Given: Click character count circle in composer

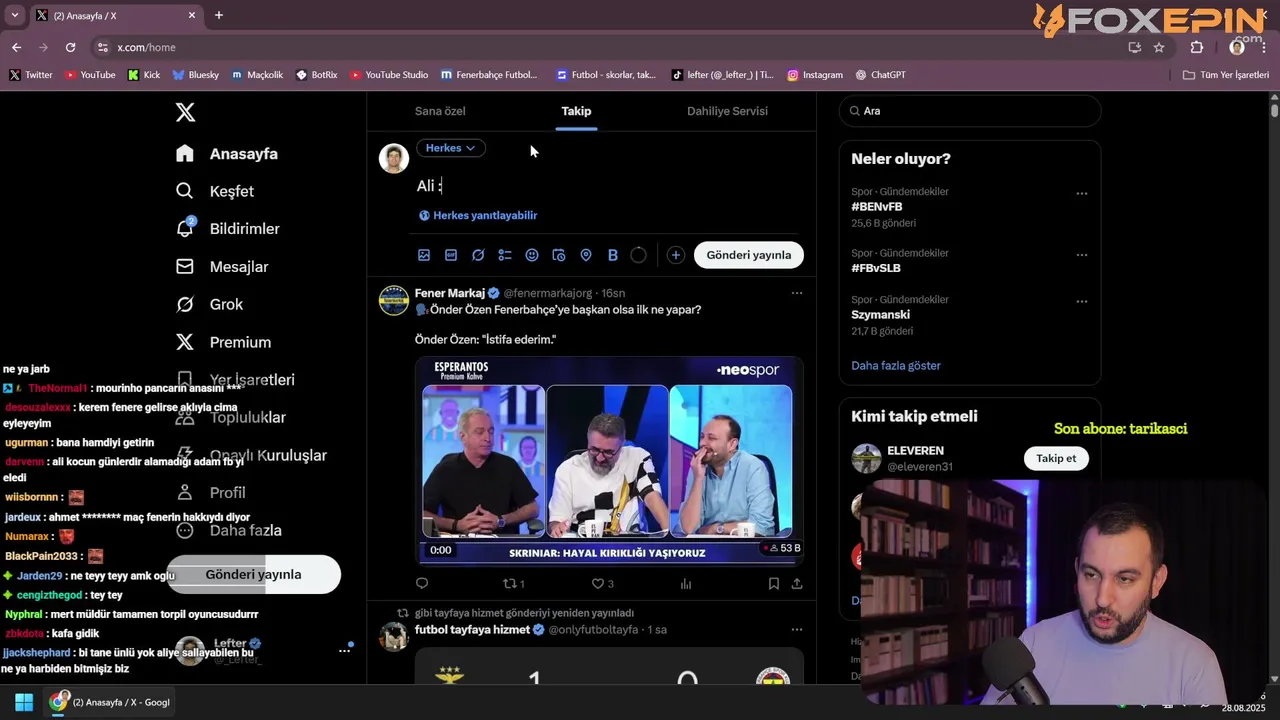Looking at the screenshot, I should [639, 255].
